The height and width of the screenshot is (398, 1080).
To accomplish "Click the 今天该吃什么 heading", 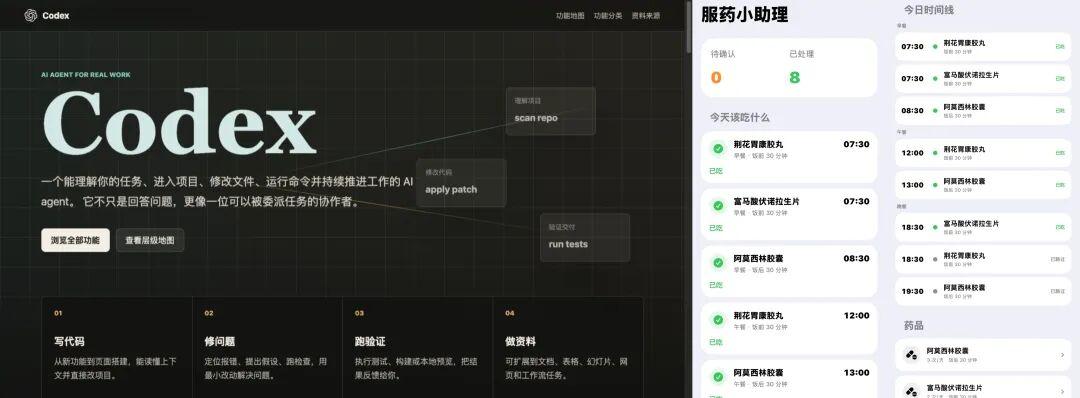I will [740, 118].
